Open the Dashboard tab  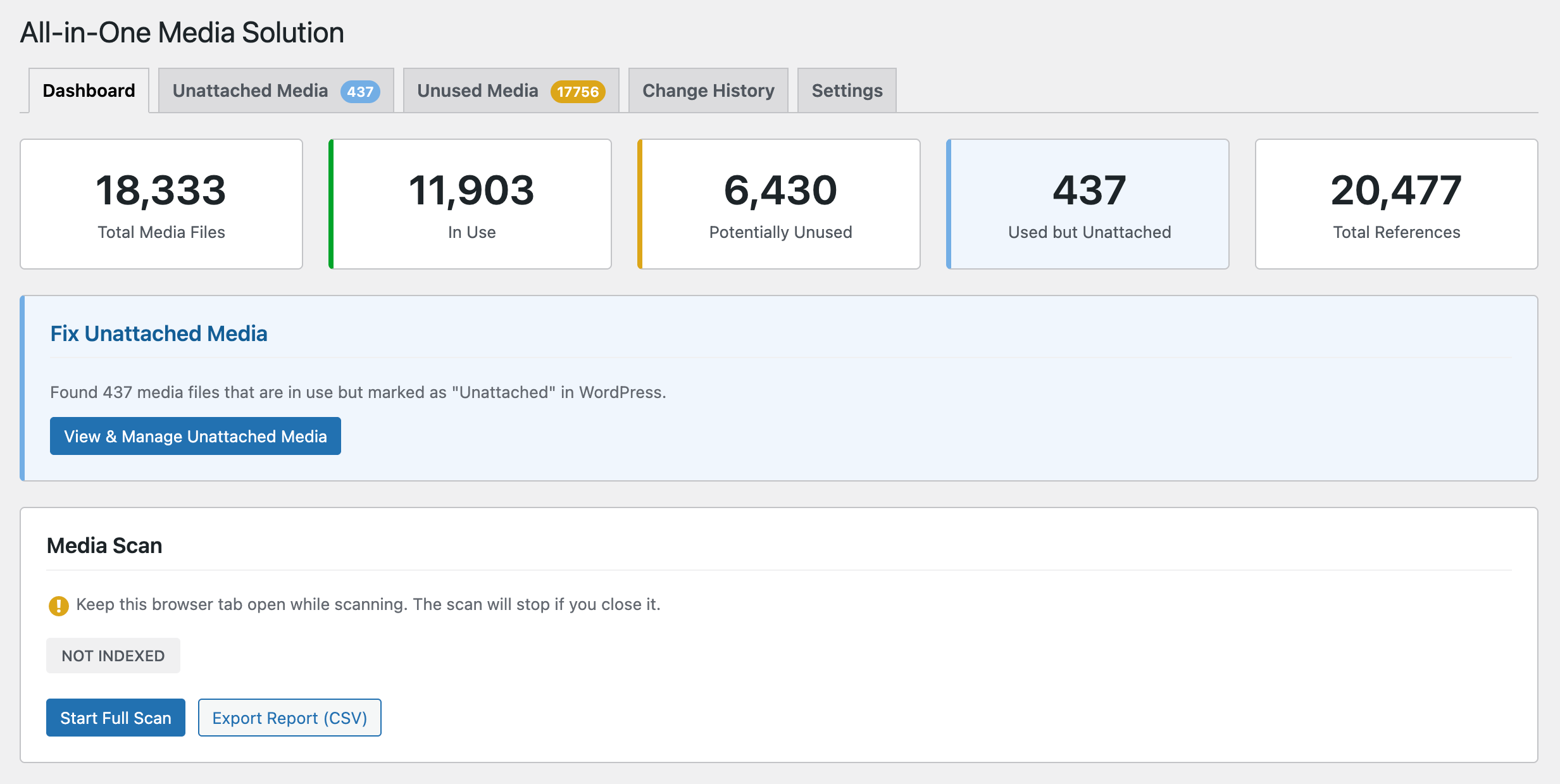(89, 90)
